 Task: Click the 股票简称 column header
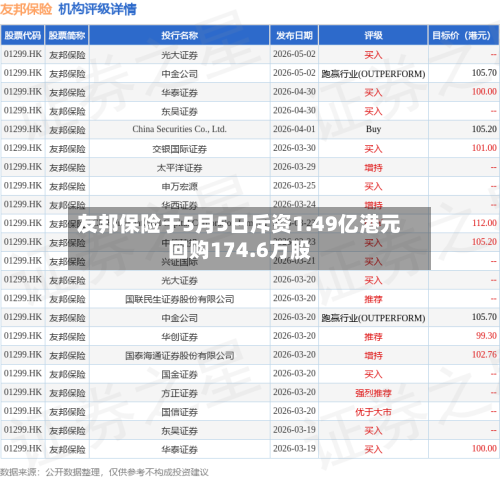(67, 35)
